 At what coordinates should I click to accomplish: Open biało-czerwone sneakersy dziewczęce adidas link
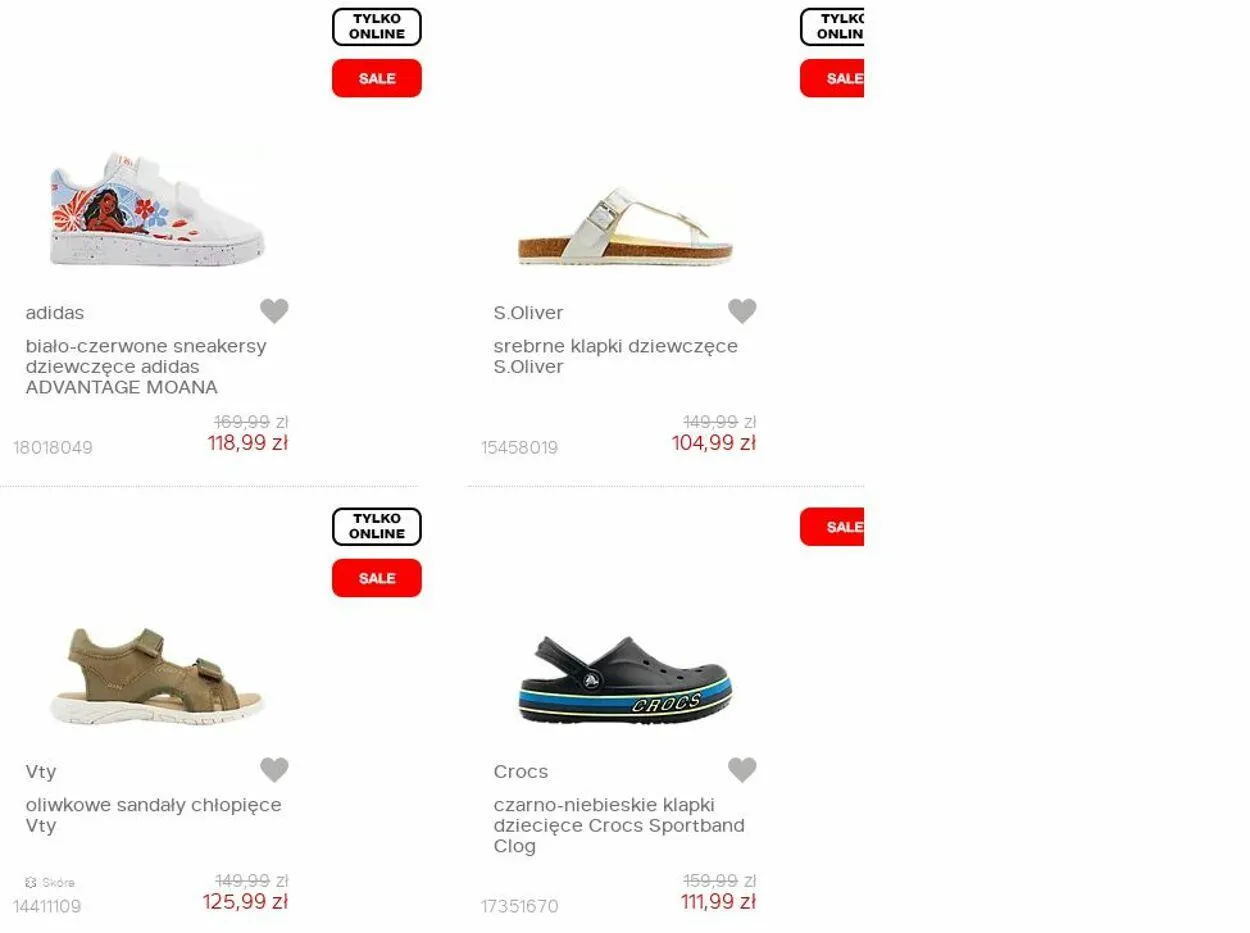(146, 366)
